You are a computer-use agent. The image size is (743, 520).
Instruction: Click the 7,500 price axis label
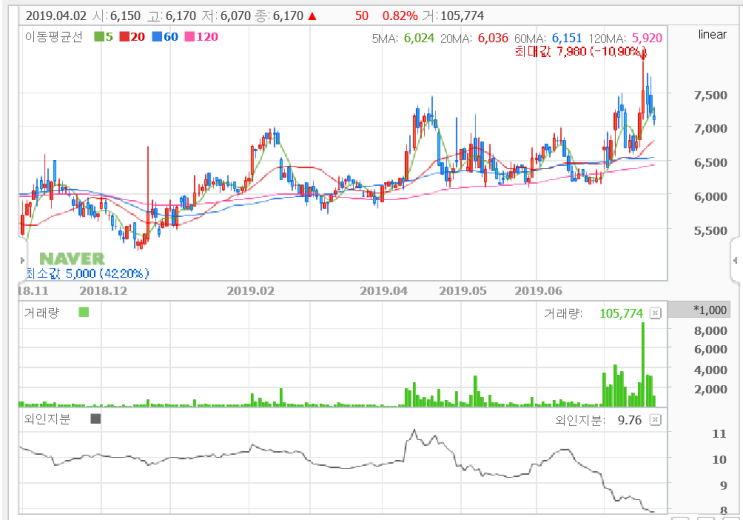(x=710, y=95)
